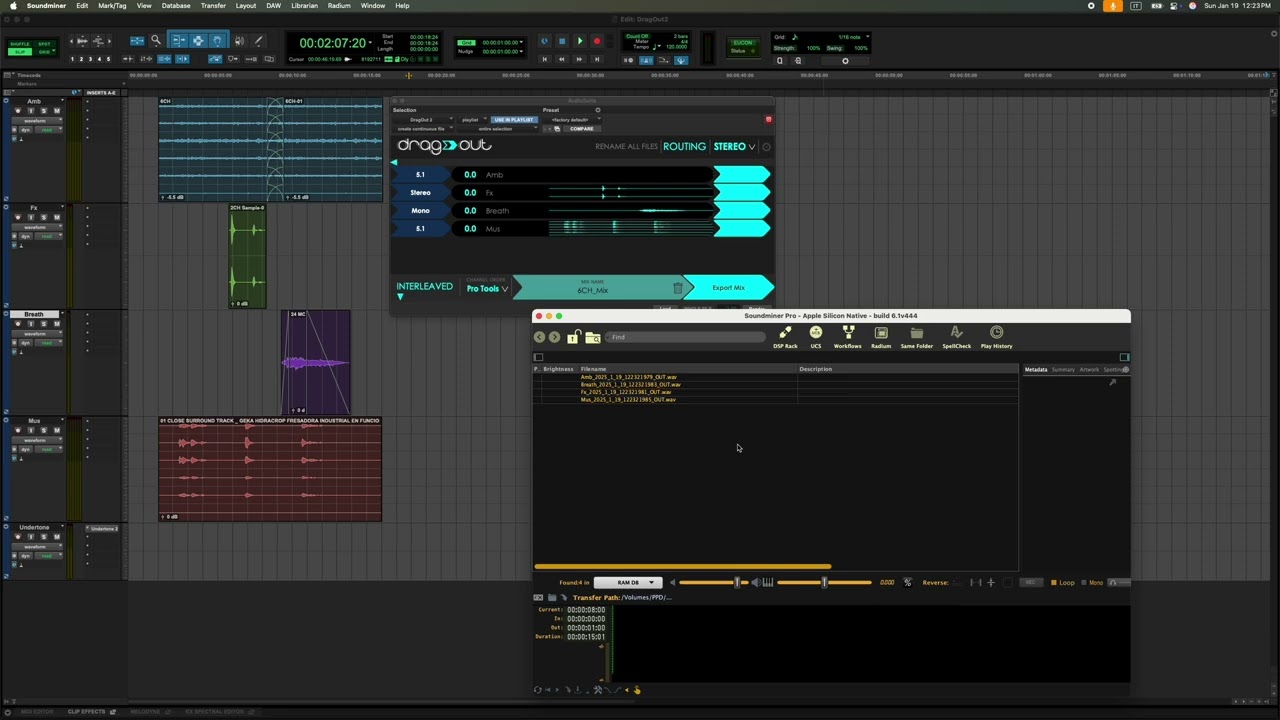Screen dimensions: 1280x720
Task: Click the Stop button in Pro Tools transport
Action: click(x=562, y=42)
